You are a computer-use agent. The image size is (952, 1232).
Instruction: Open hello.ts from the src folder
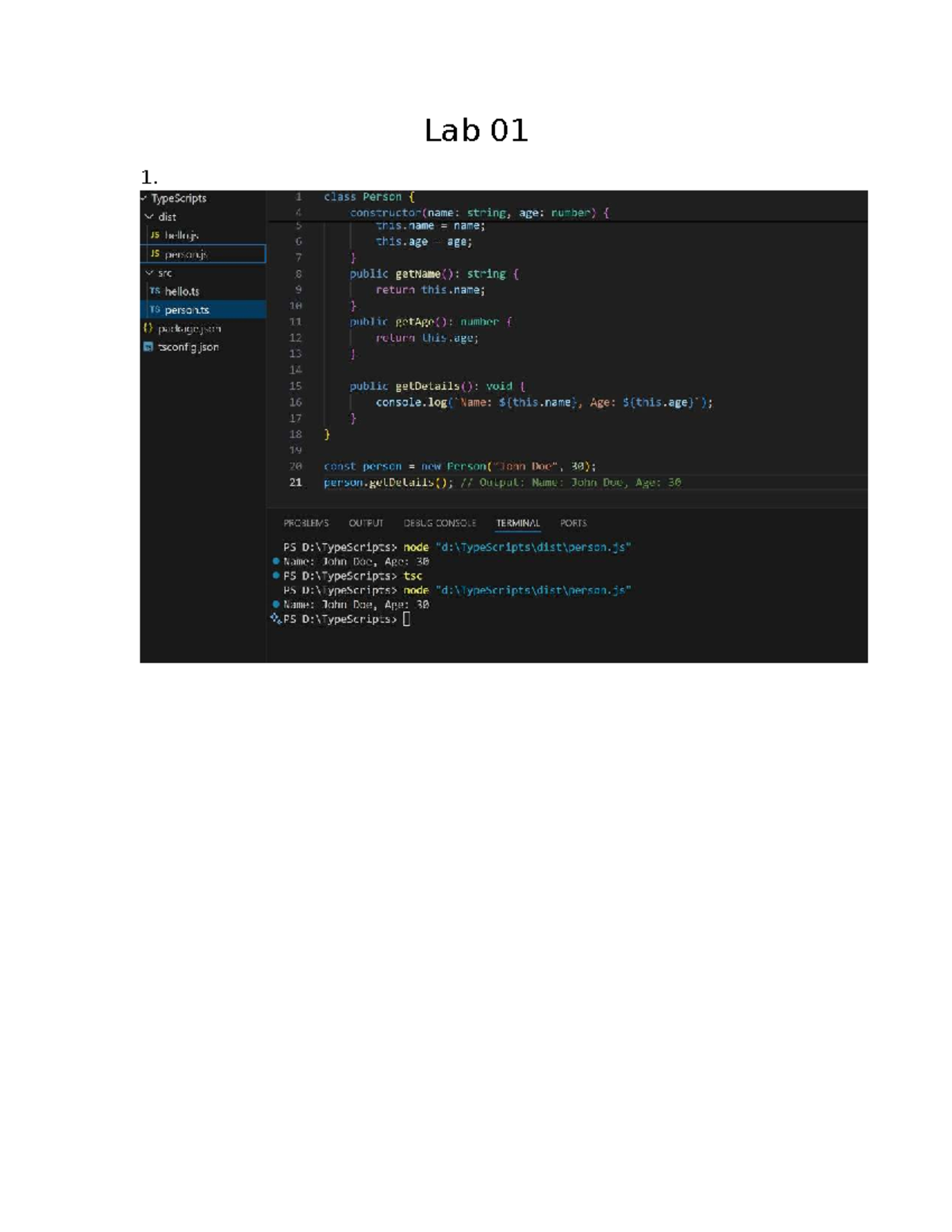(184, 291)
